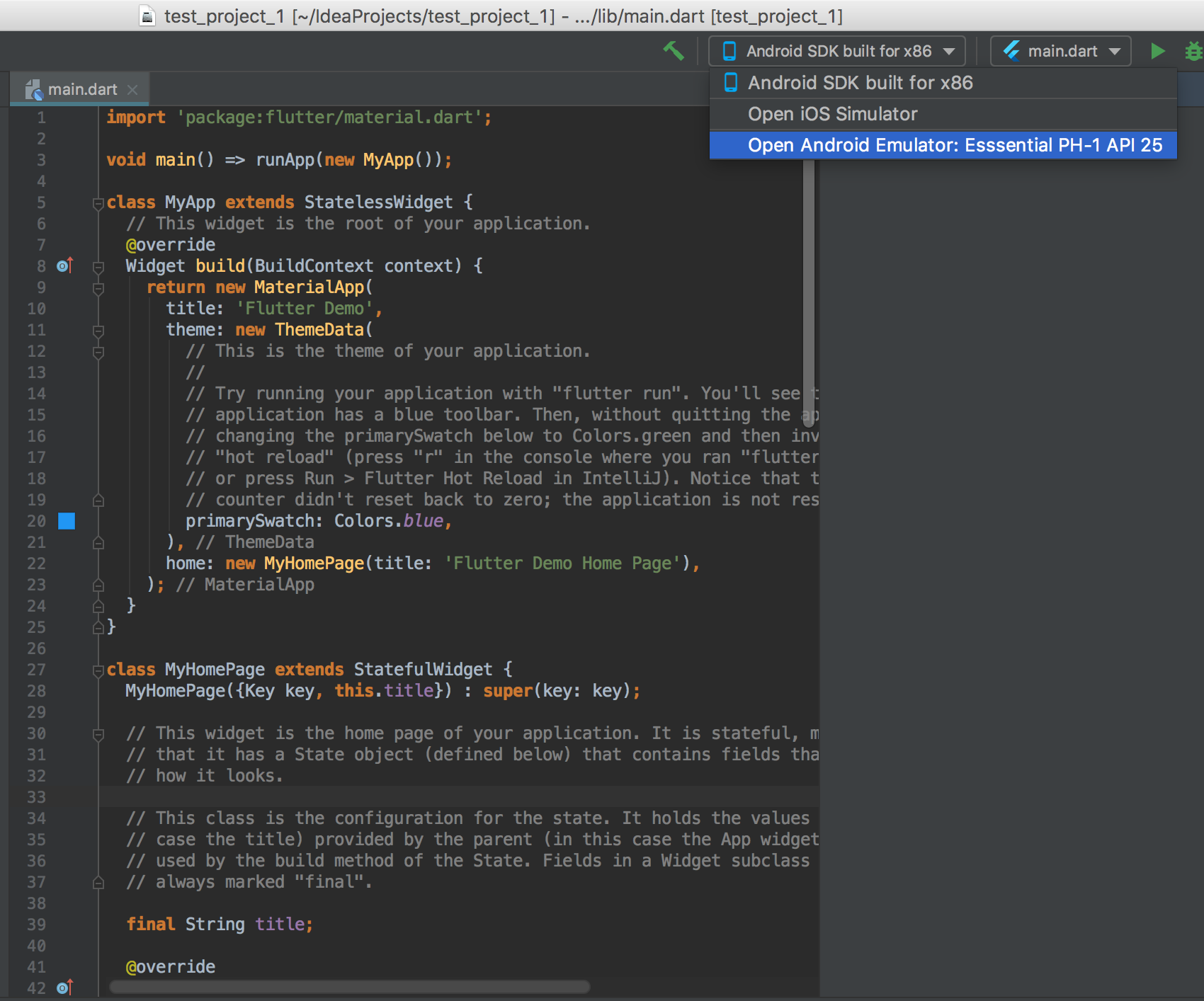Click the blue color swatch next to Colors.blue
The width and height of the screenshot is (1204, 1001).
(67, 521)
